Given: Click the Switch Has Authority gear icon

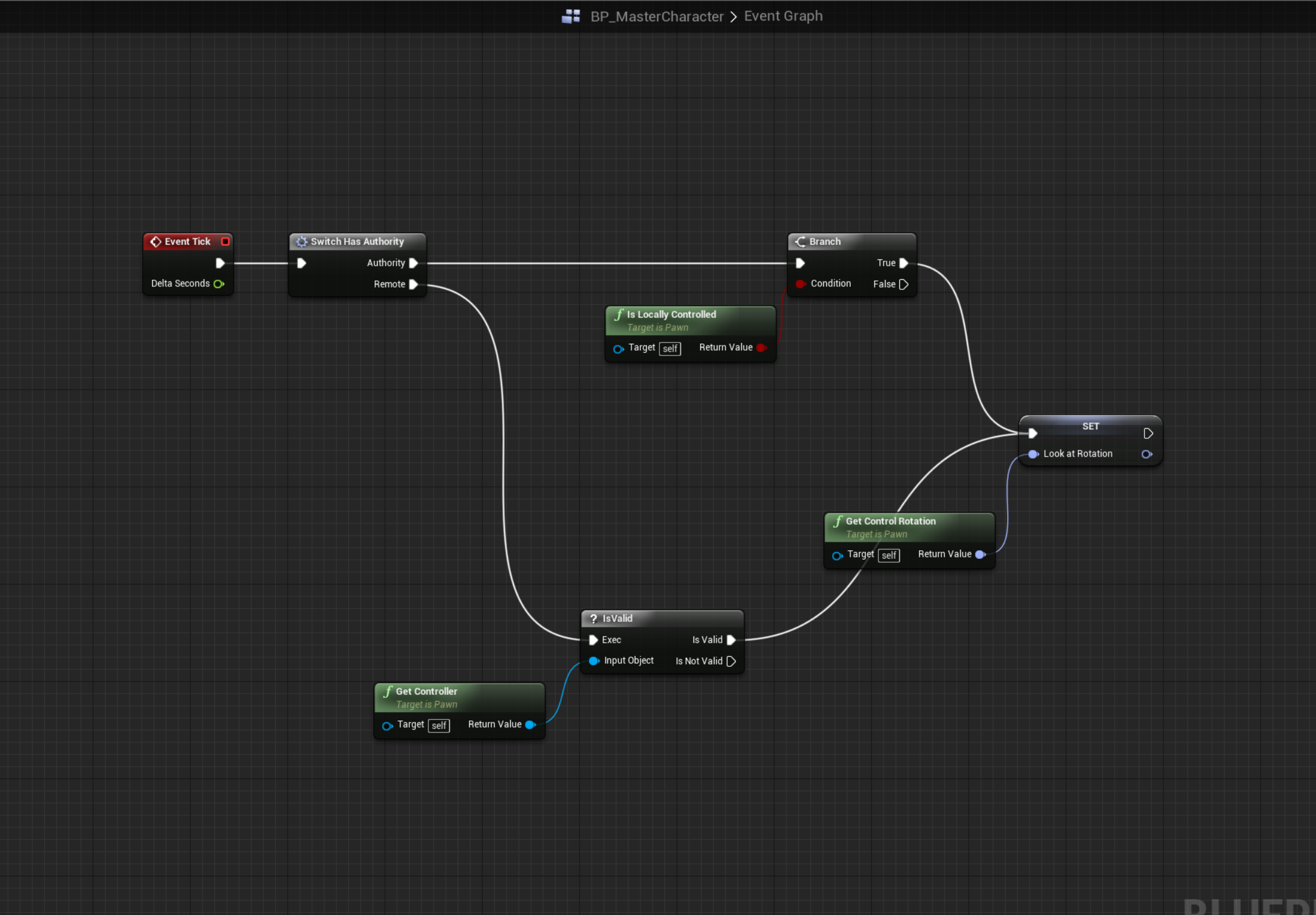Looking at the screenshot, I should pos(302,242).
